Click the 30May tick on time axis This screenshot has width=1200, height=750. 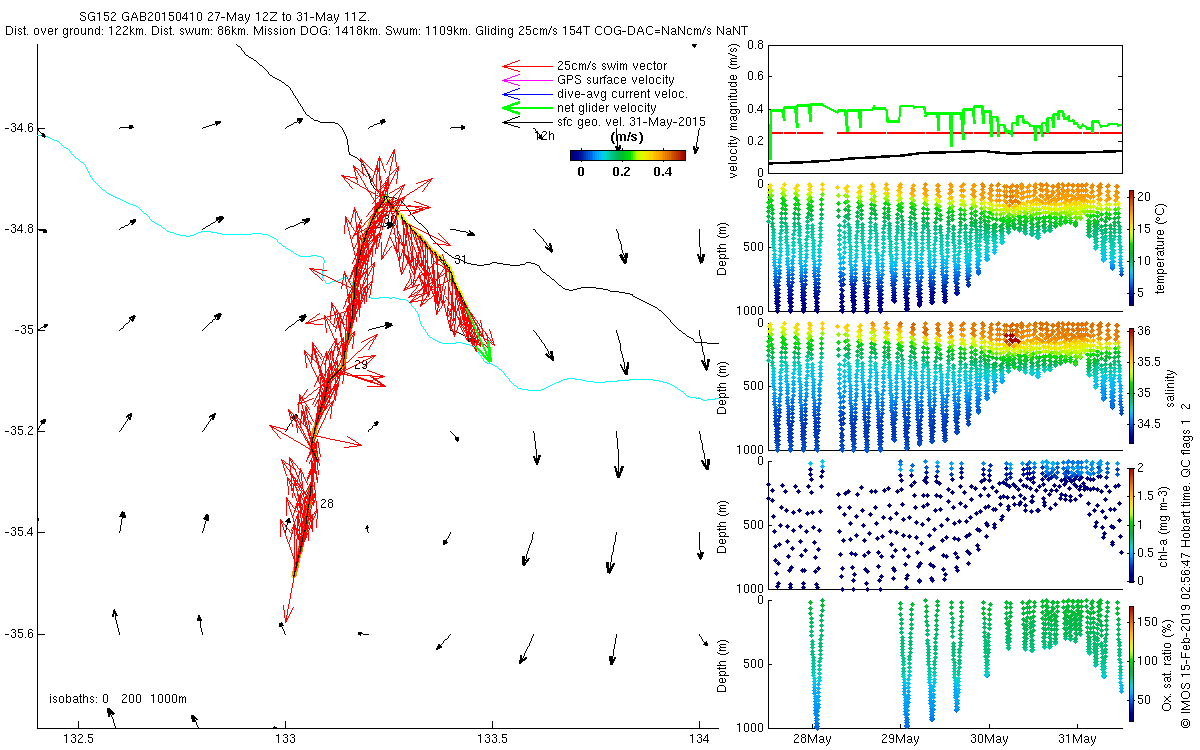tap(989, 739)
